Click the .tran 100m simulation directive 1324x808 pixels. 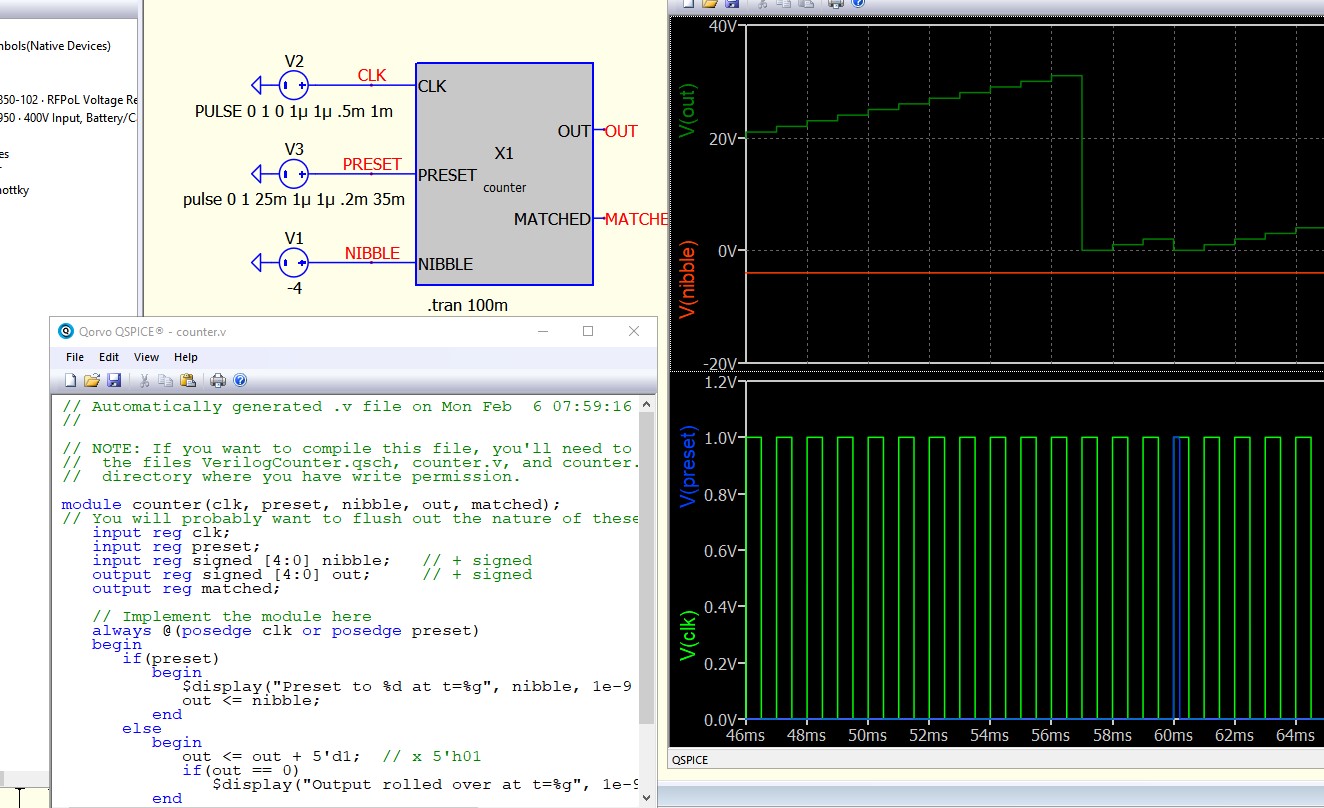[x=468, y=306]
